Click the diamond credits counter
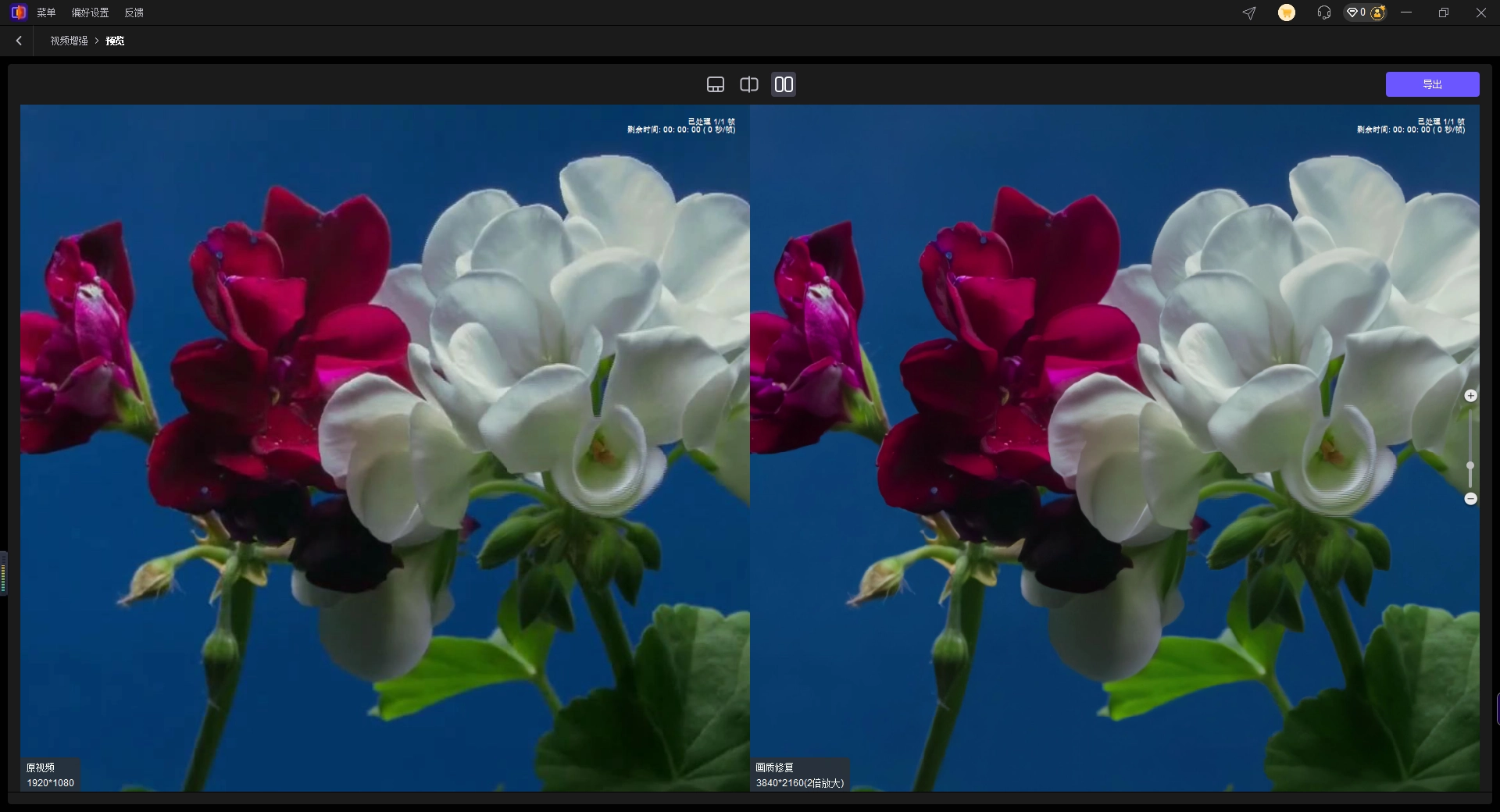The width and height of the screenshot is (1500, 812). pos(1355,12)
